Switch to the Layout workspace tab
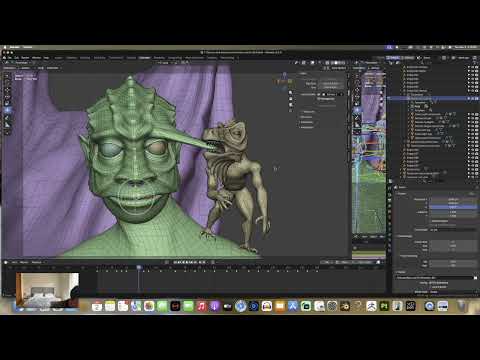The height and width of the screenshot is (360, 480). [58, 58]
